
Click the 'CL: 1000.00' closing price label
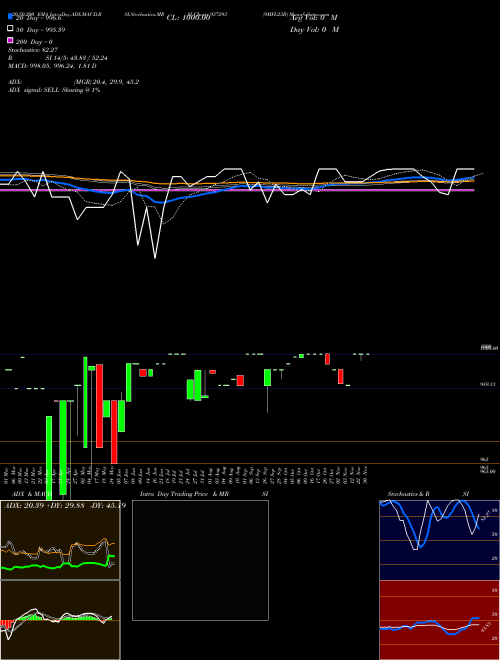188,18
